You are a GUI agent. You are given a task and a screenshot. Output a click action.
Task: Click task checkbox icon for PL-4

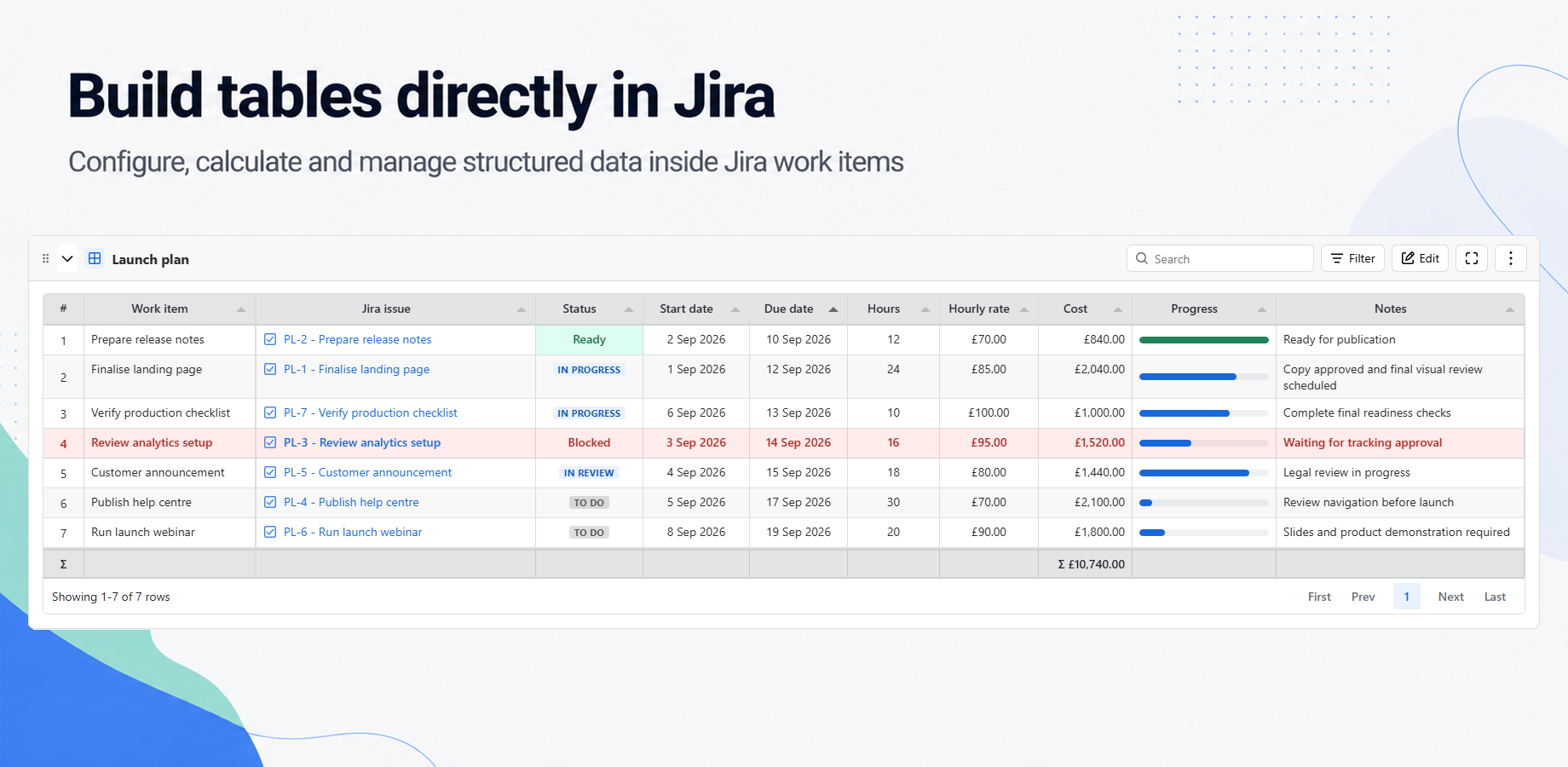click(x=270, y=502)
